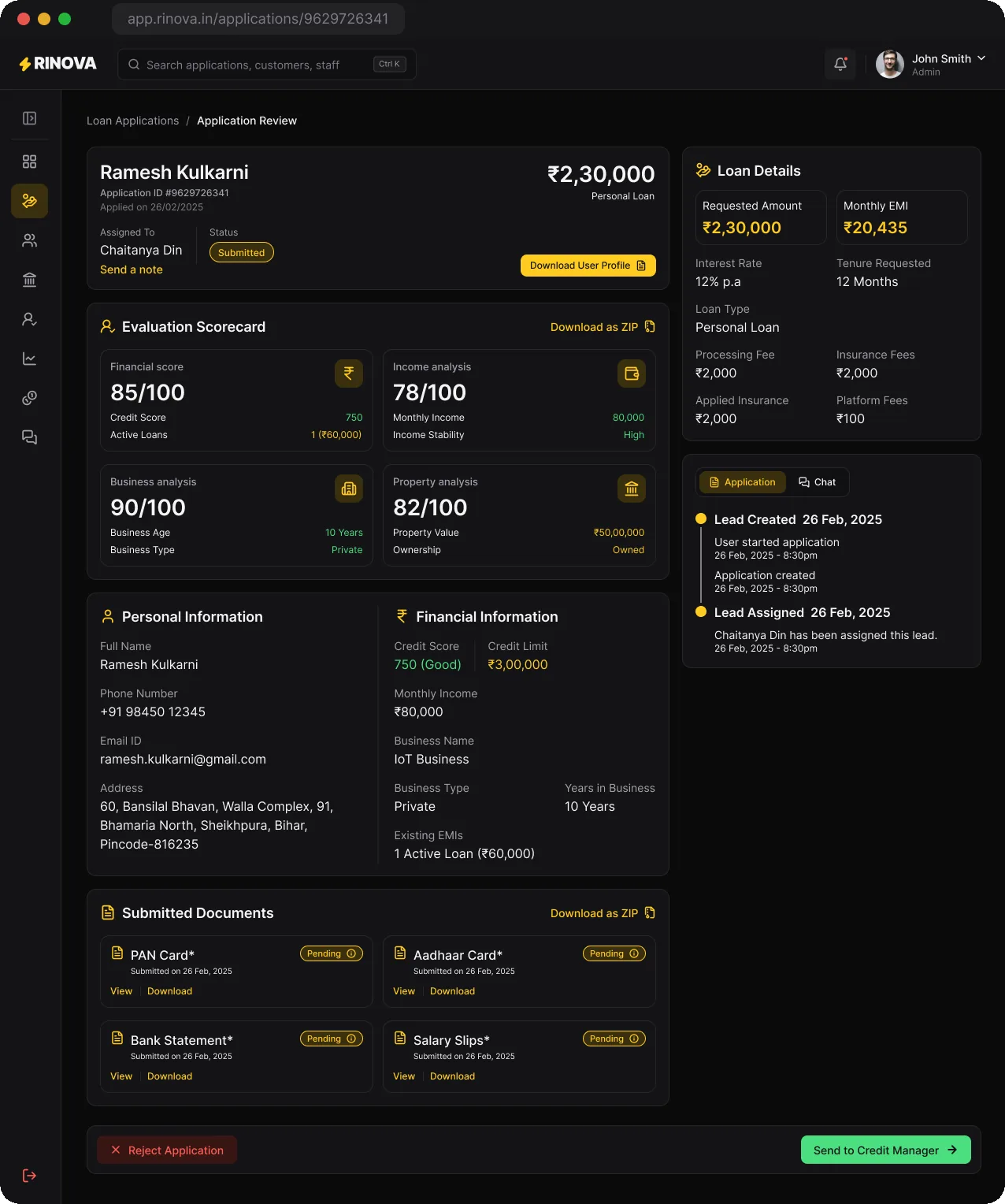Click the info icon on Bank Statement Pending badge
The image size is (1005, 1204).
pos(351,1039)
